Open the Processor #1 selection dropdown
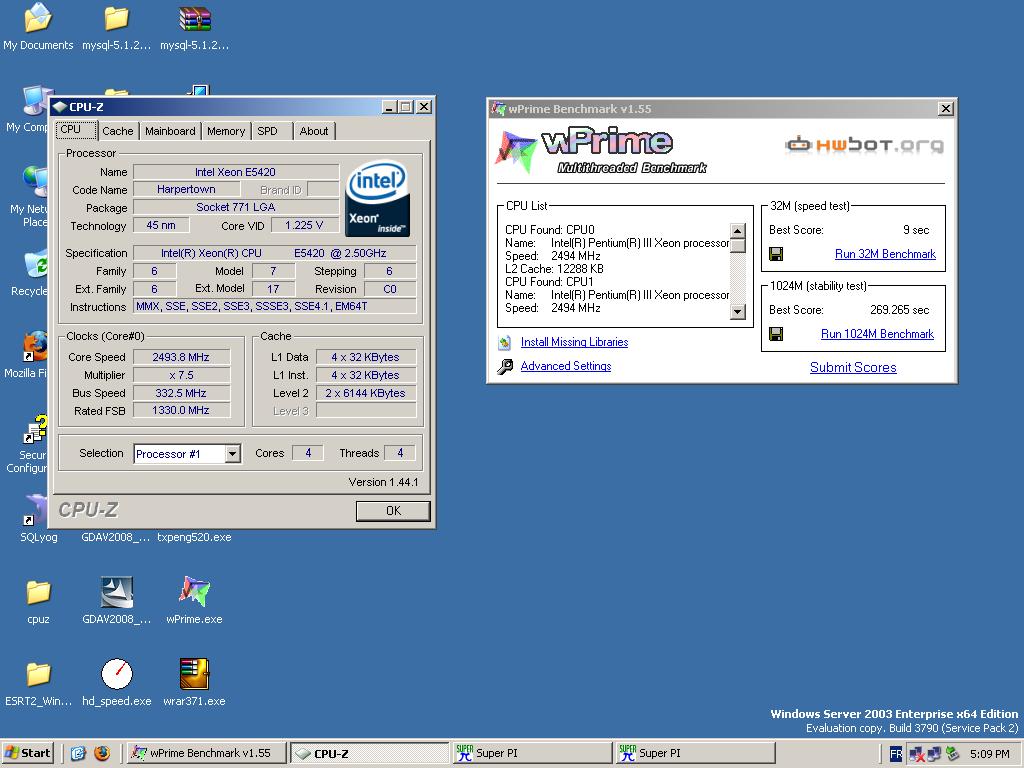Screen dimensions: 1024x768 [232, 454]
